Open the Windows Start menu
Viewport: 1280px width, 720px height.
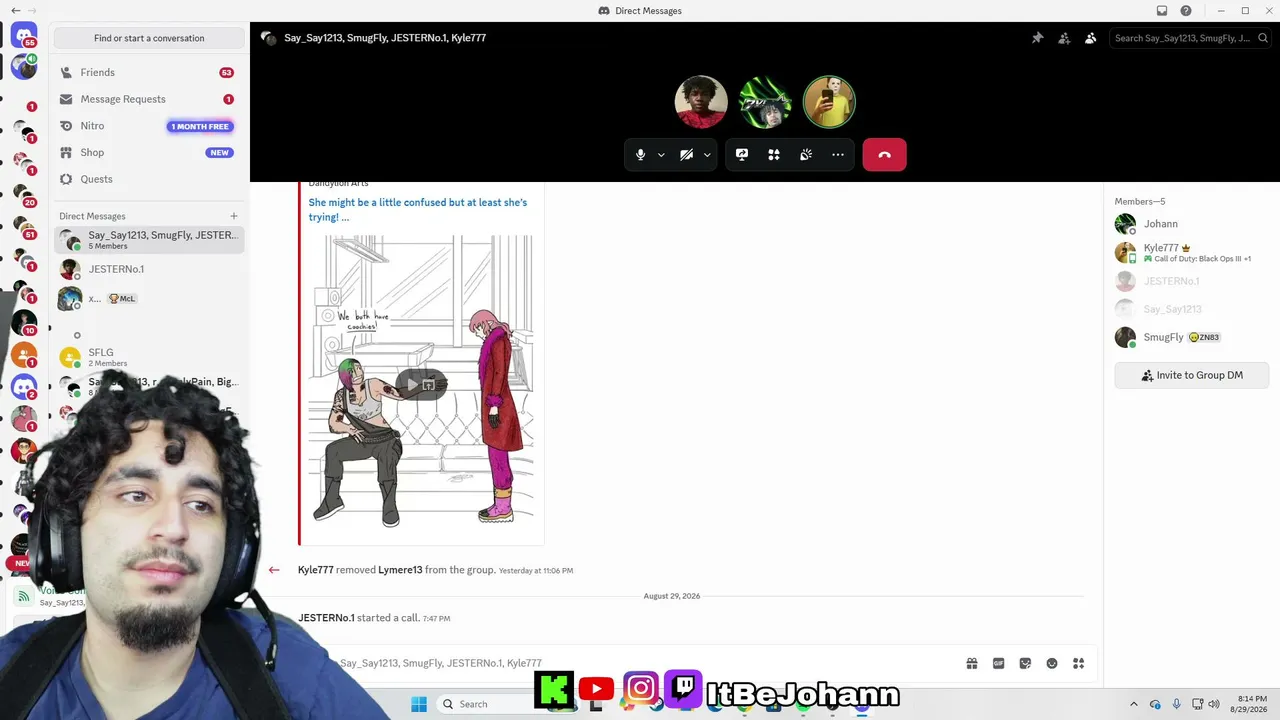[418, 703]
